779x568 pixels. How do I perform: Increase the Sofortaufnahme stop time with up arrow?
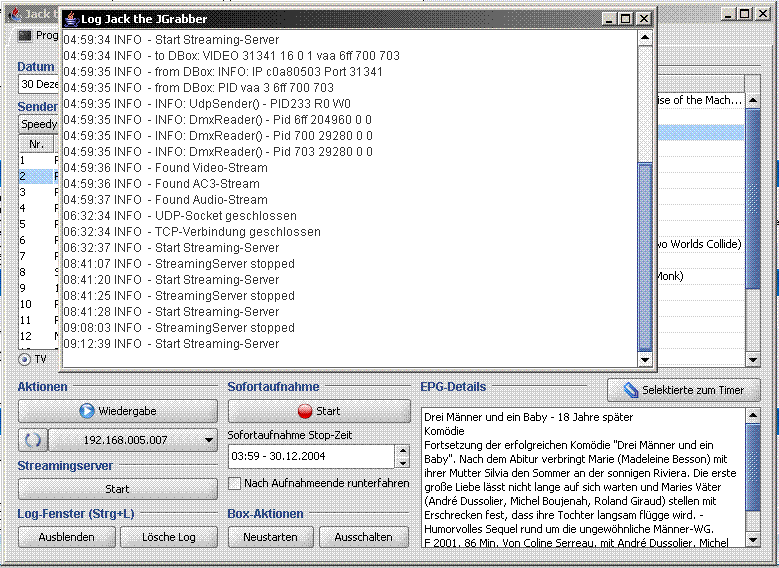pos(402,451)
